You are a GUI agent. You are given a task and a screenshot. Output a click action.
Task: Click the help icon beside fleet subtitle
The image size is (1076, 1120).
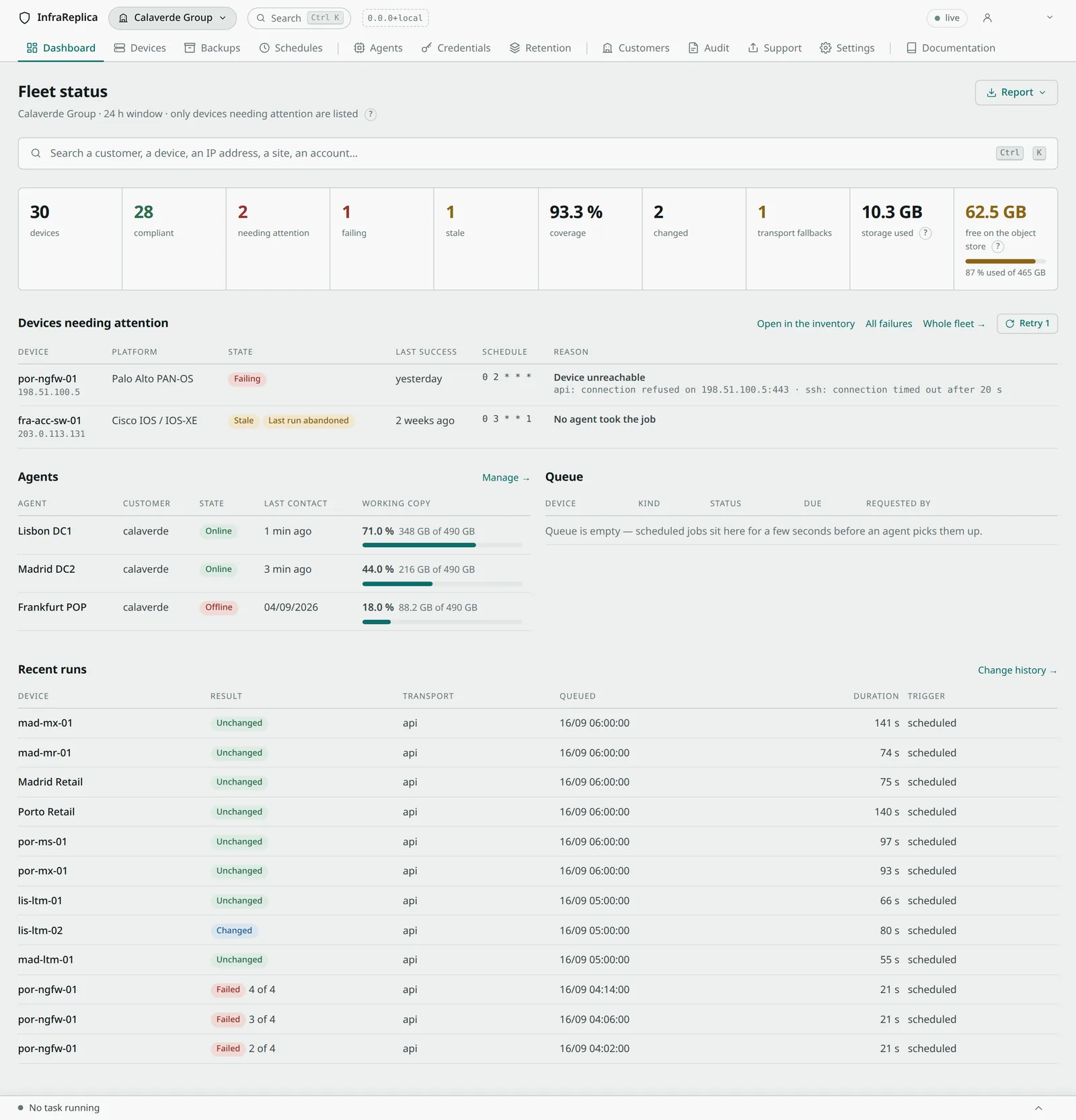coord(371,114)
